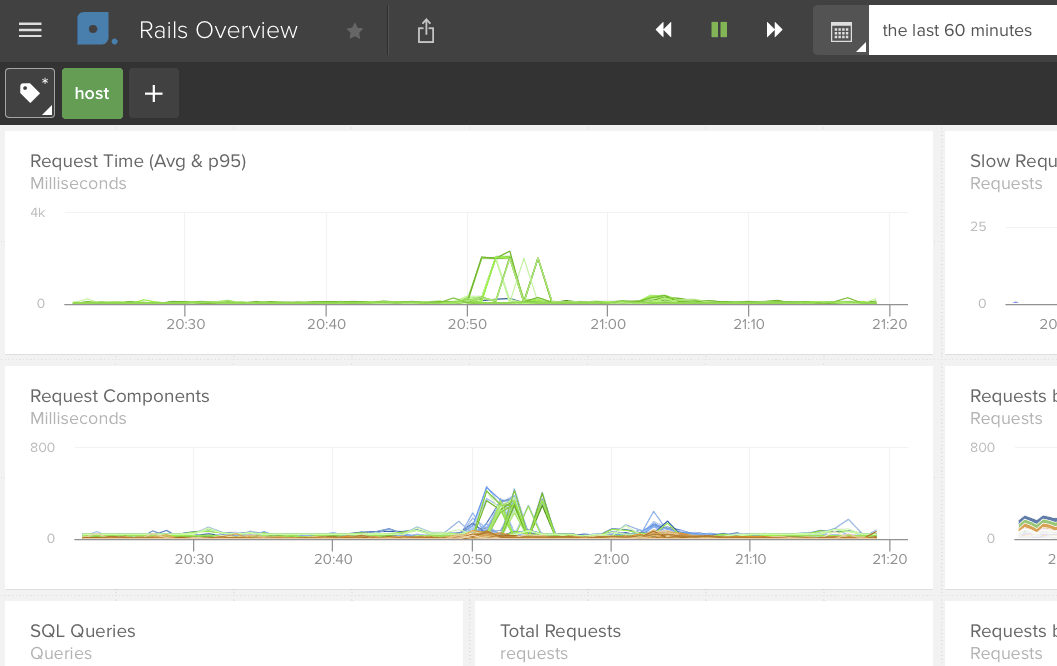Image resolution: width=1057 pixels, height=666 pixels.
Task: Click the peak in Request Components chart
Action: coord(487,490)
